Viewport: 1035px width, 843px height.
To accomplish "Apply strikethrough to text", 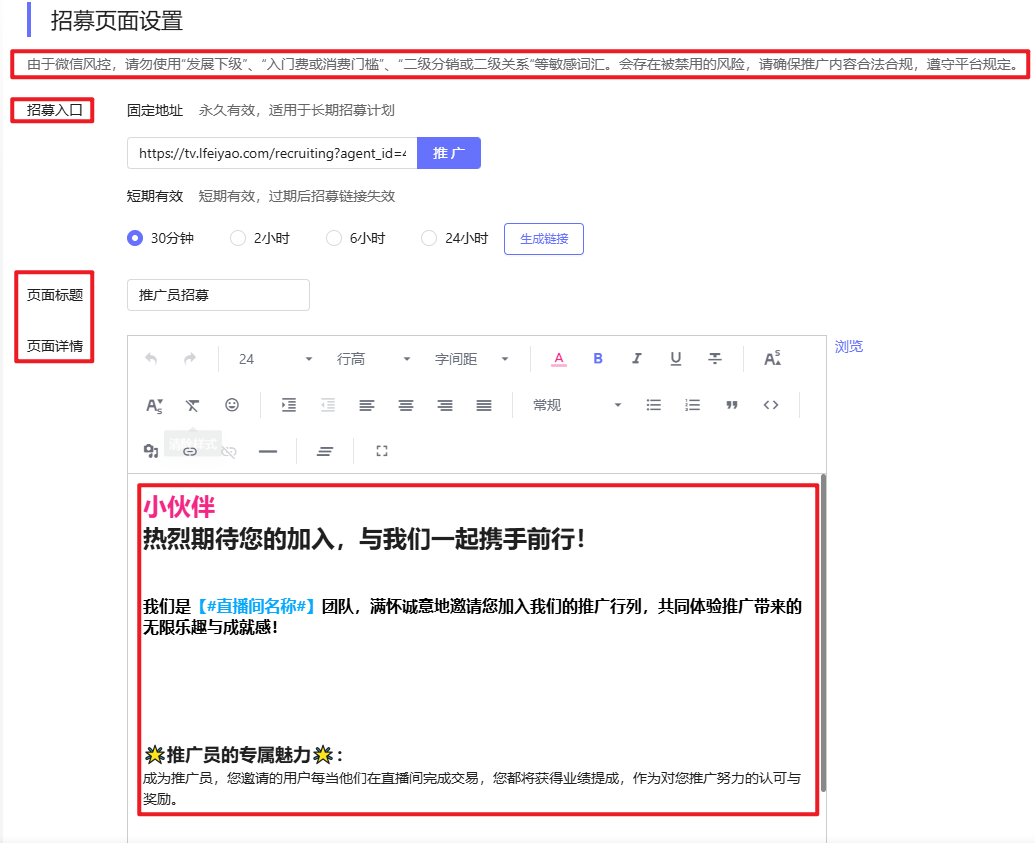I will [x=715, y=359].
